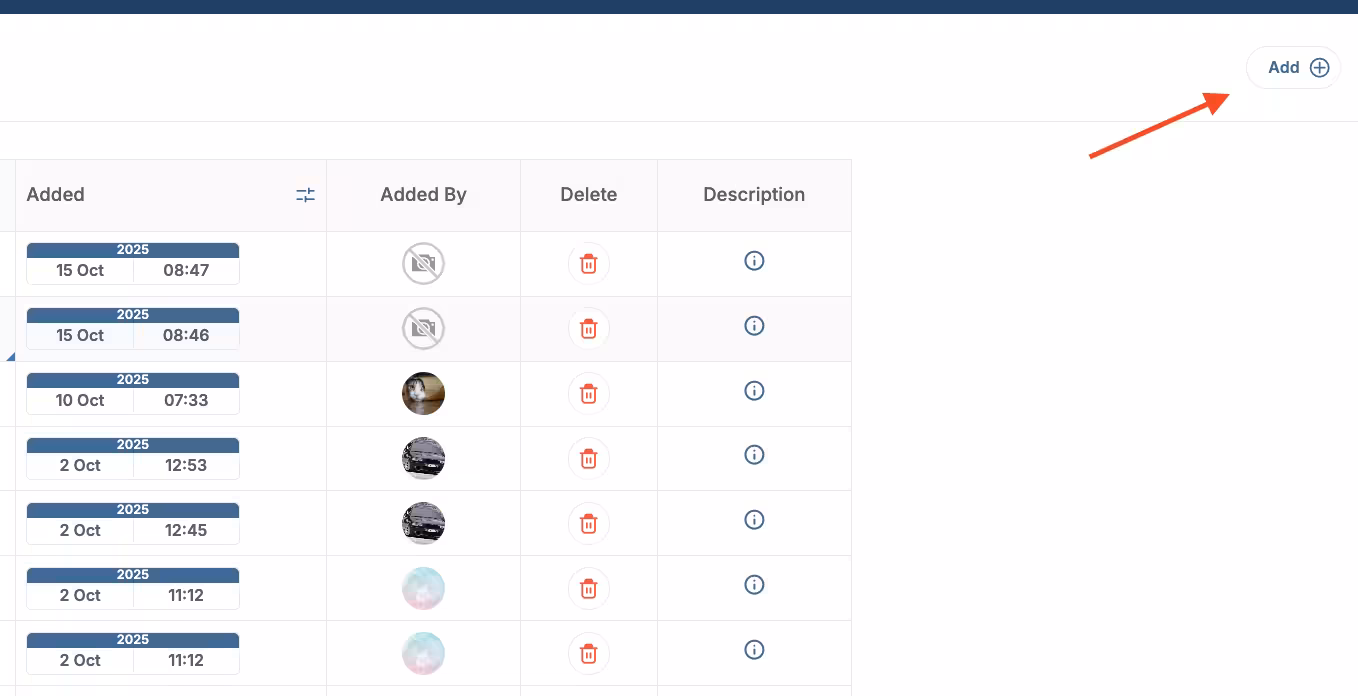Remove the row added 2 Oct 12:53
Viewport: 1358px width, 696px height.
point(589,459)
